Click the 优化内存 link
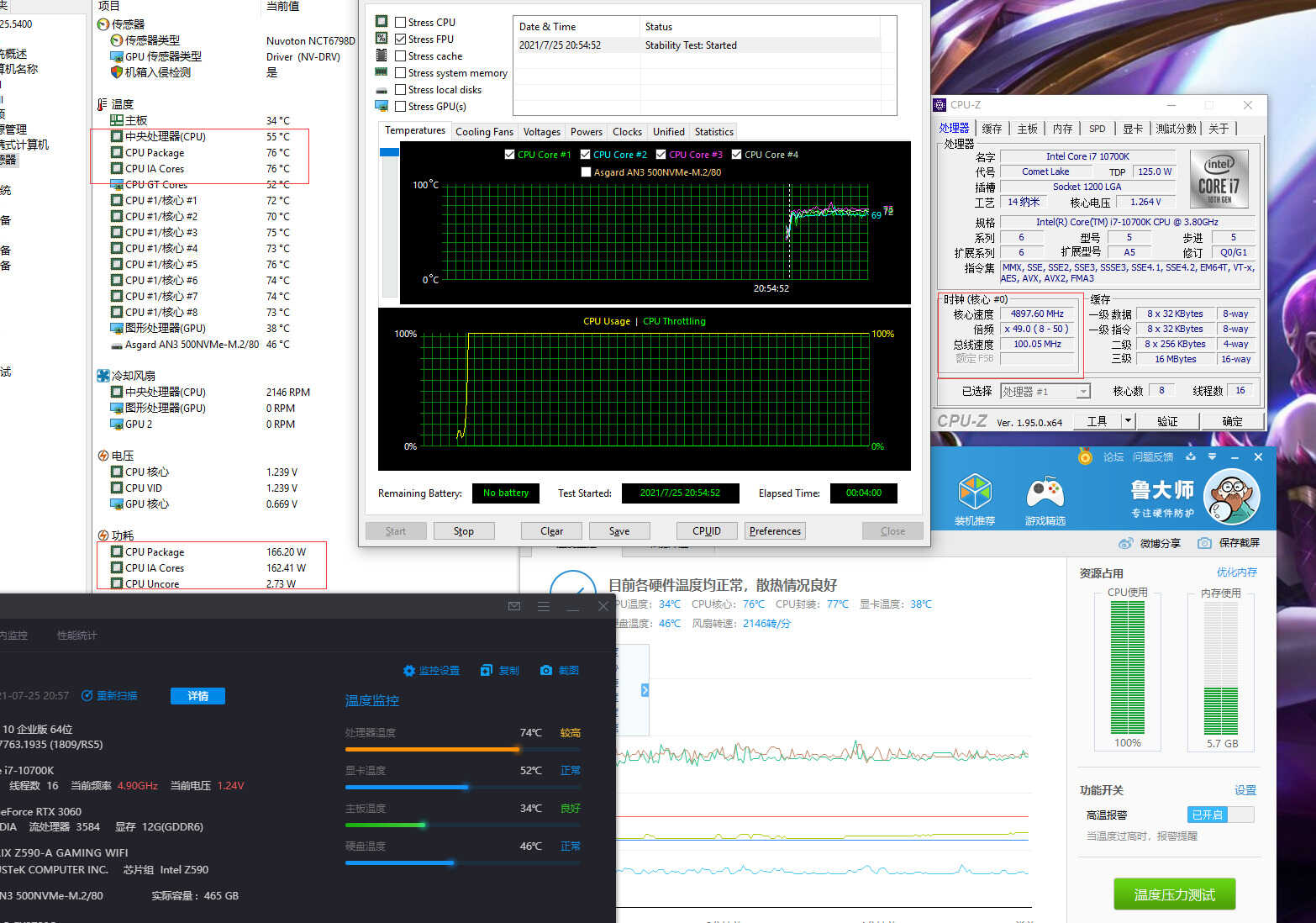1316x923 pixels. [x=1237, y=572]
